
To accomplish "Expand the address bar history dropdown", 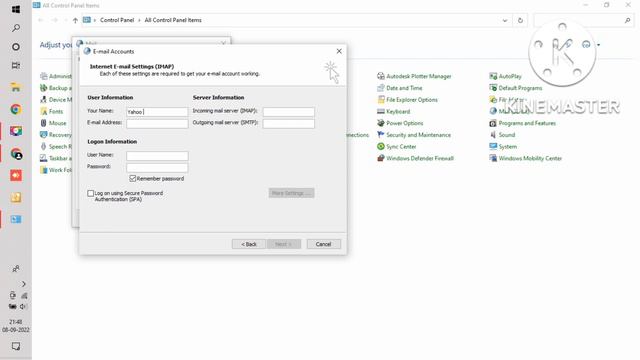I will pyautogui.click(x=505, y=20).
